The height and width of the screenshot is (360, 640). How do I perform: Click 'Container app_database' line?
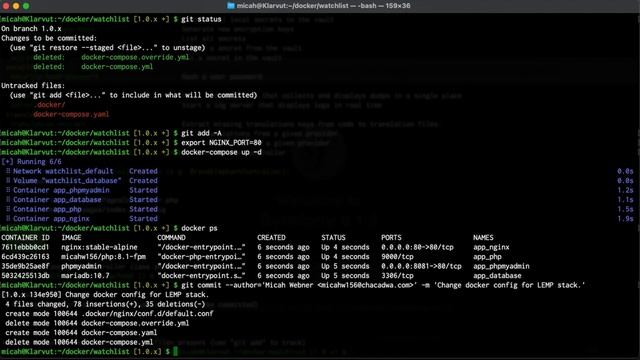[x=57, y=200]
